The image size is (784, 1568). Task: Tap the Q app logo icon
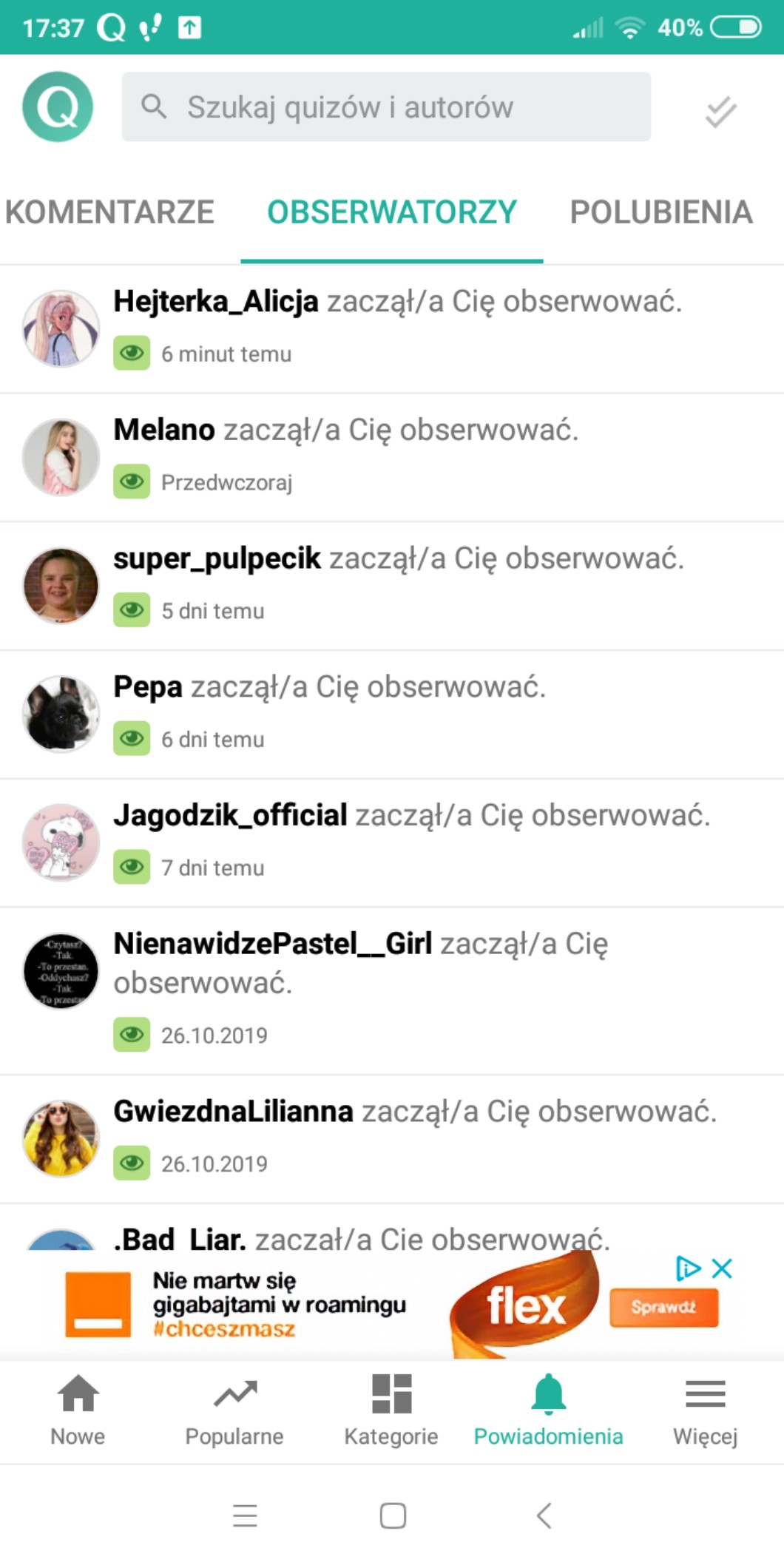click(58, 107)
